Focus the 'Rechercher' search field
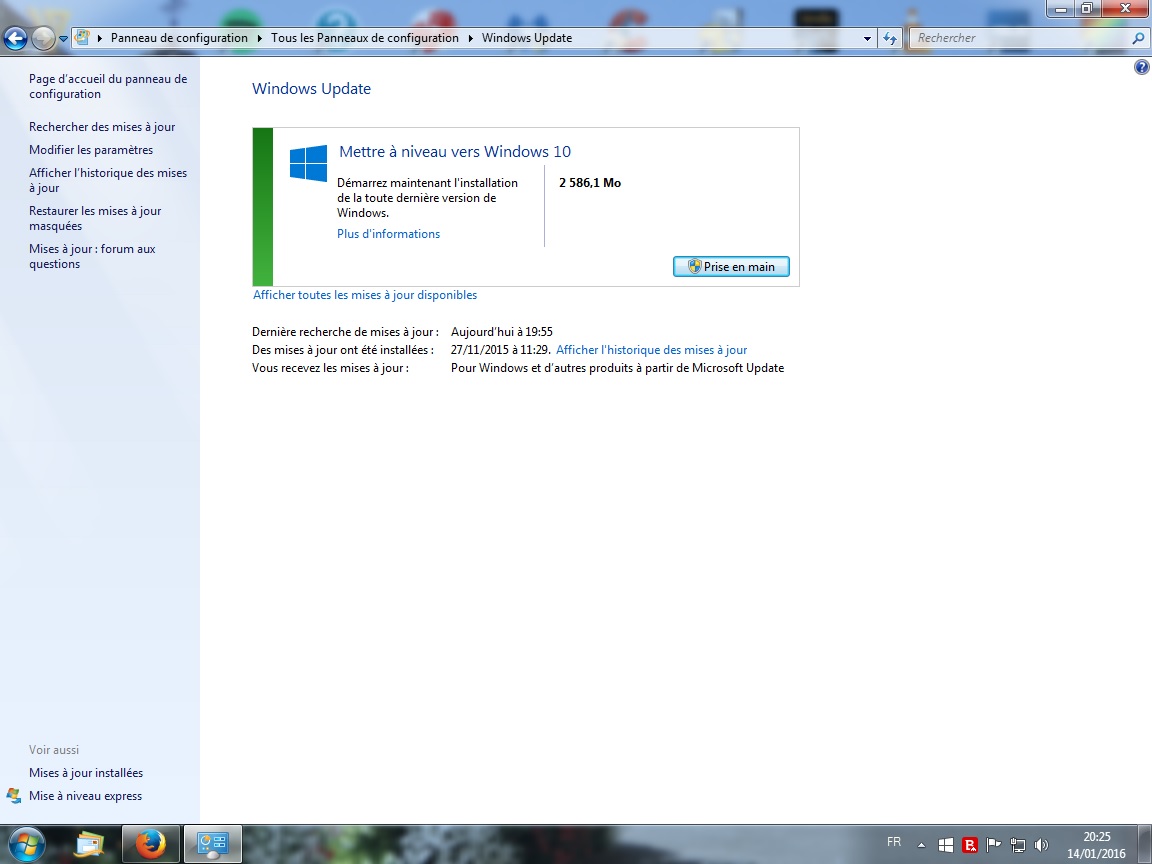1152x864 pixels. click(1021, 38)
